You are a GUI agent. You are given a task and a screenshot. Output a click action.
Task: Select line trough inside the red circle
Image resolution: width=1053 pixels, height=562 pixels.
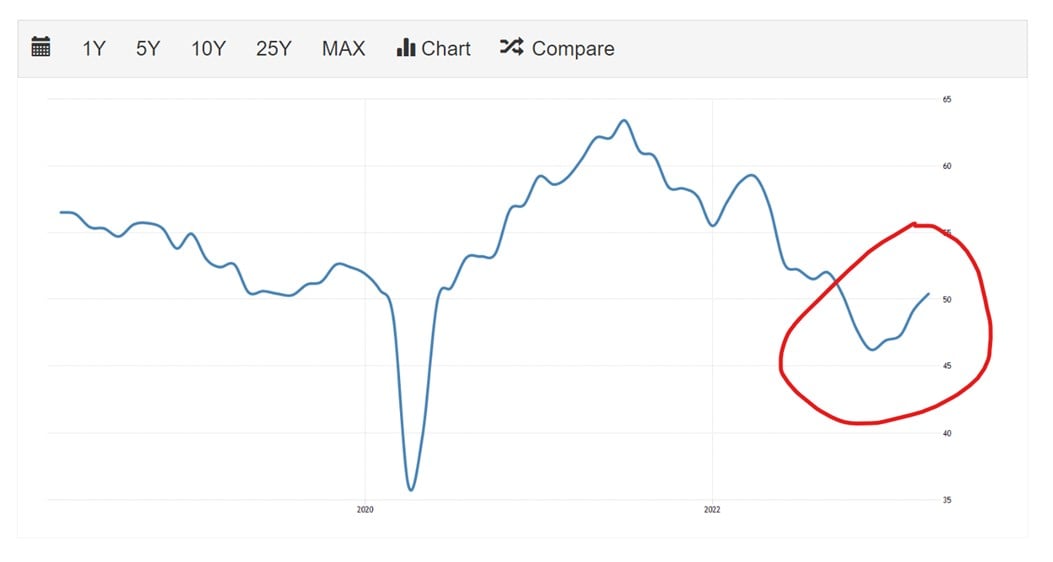[872, 349]
